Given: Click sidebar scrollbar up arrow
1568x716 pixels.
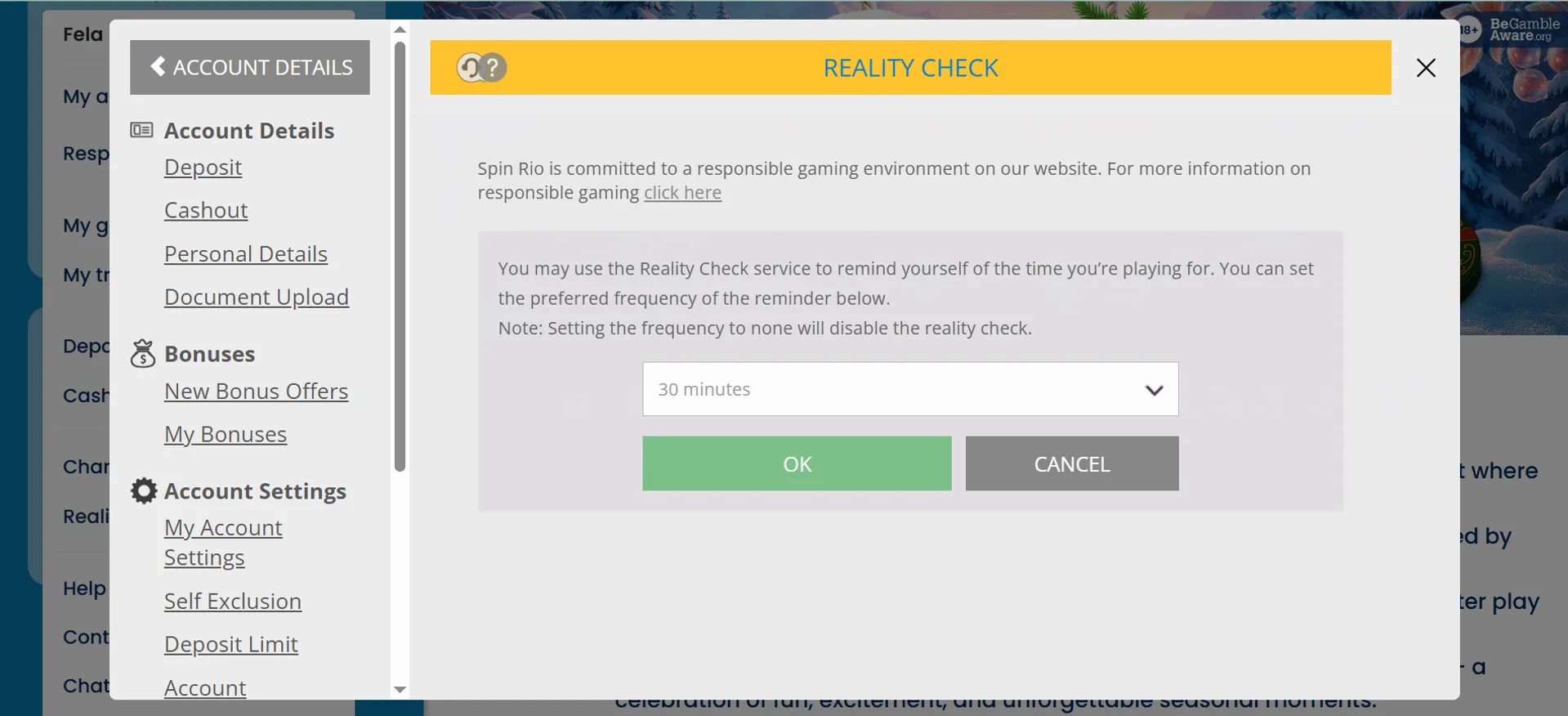Looking at the screenshot, I should pos(400,29).
